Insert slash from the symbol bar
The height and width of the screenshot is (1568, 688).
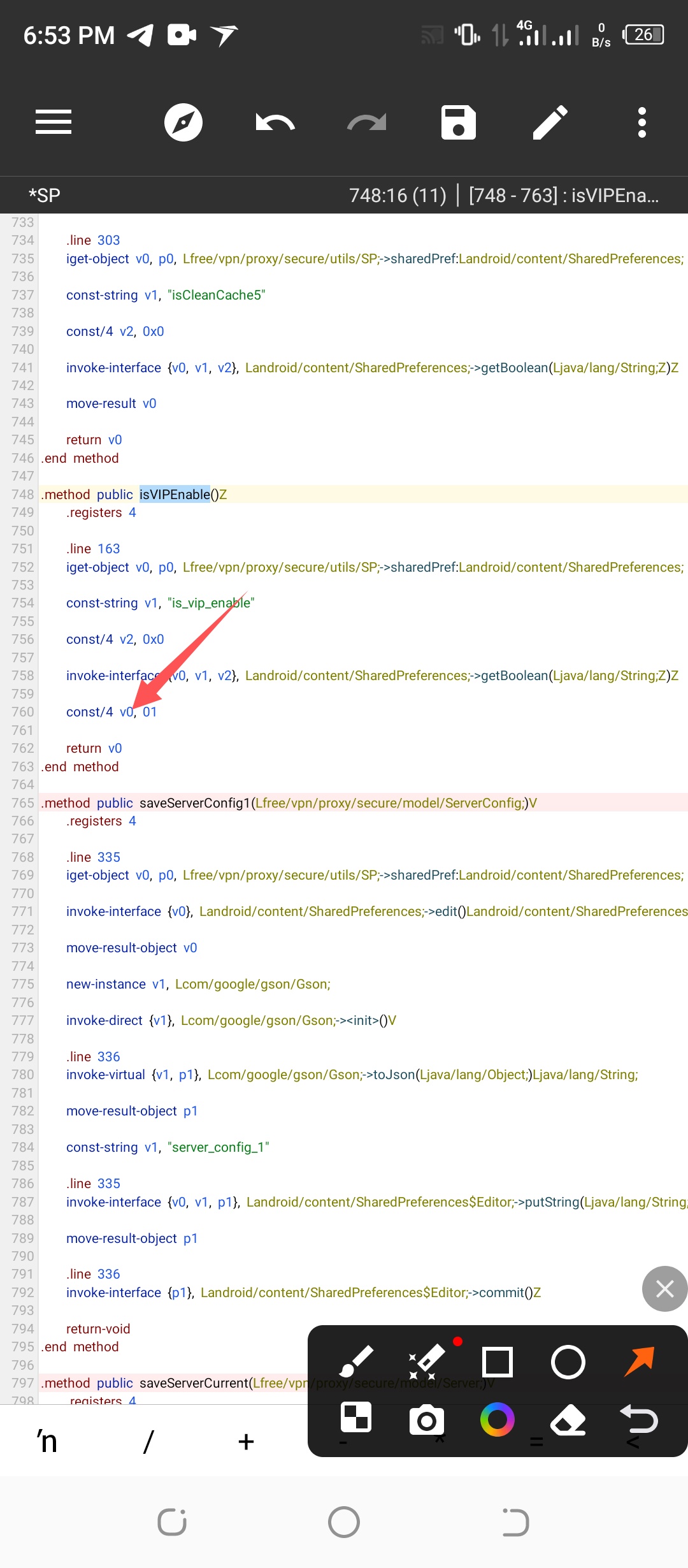[x=148, y=1441]
